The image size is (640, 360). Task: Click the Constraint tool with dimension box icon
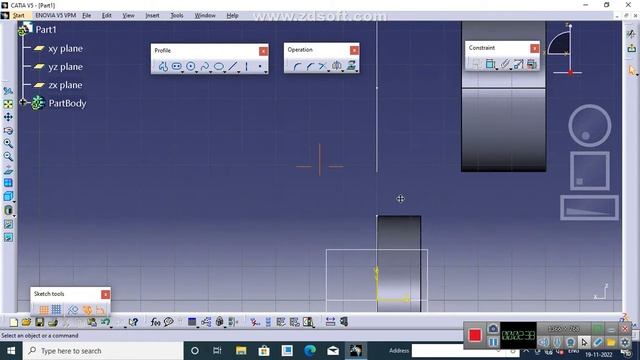pos(490,64)
